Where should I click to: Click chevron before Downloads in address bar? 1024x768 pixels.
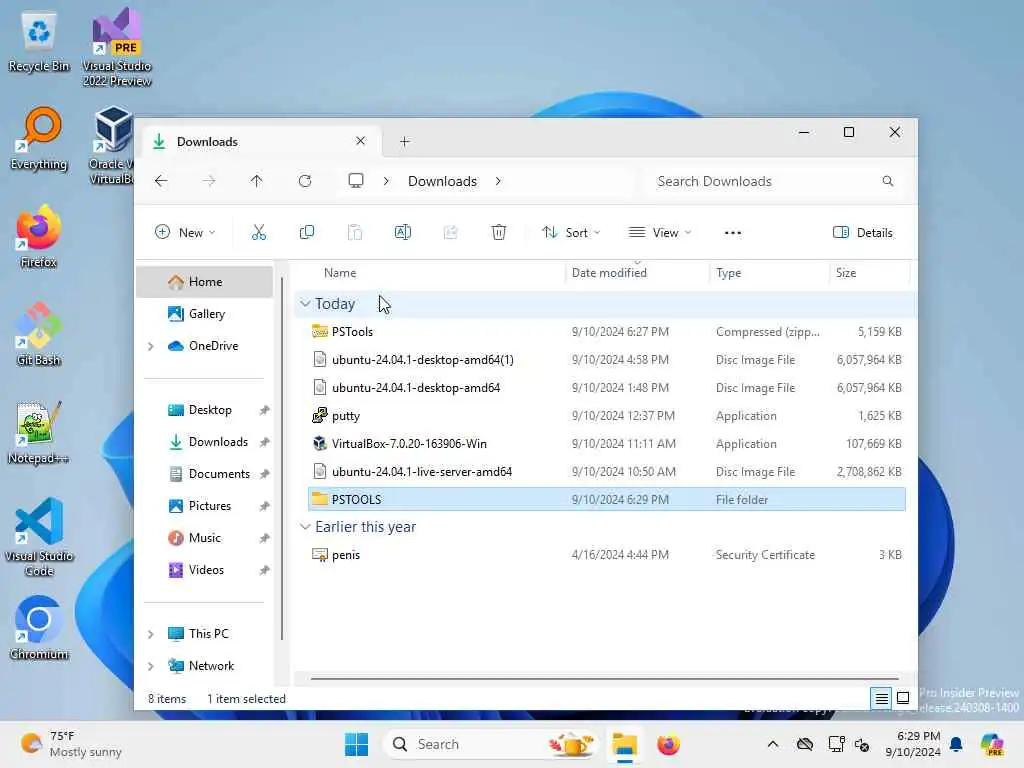pyautogui.click(x=386, y=181)
